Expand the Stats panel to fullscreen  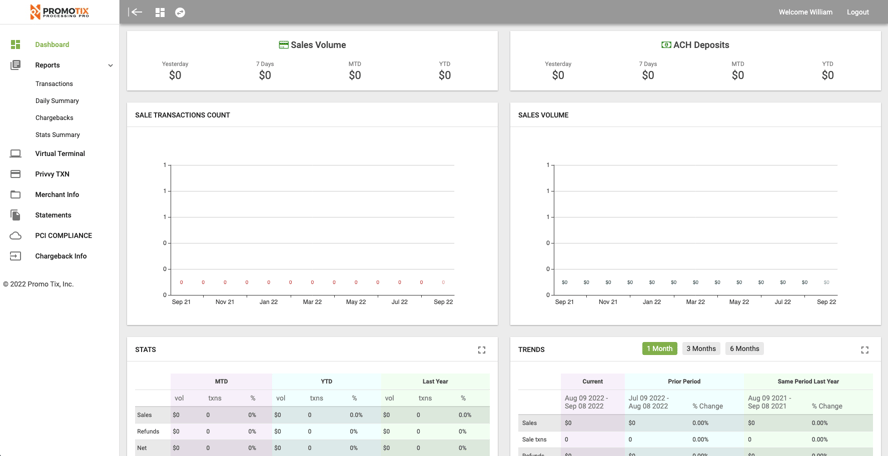482,350
